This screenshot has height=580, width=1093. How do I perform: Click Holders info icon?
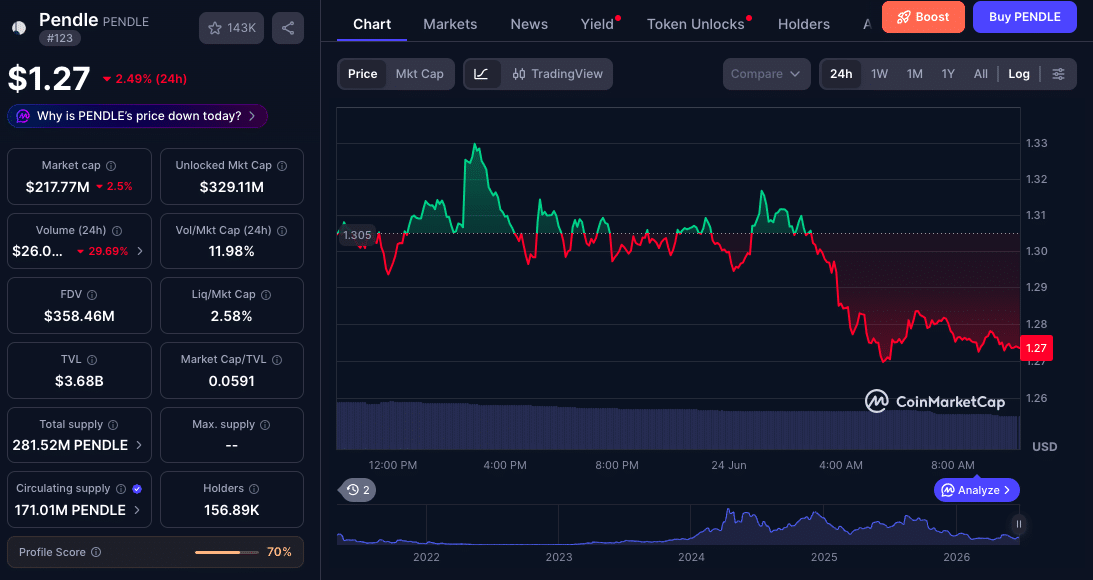pyautogui.click(x=254, y=489)
